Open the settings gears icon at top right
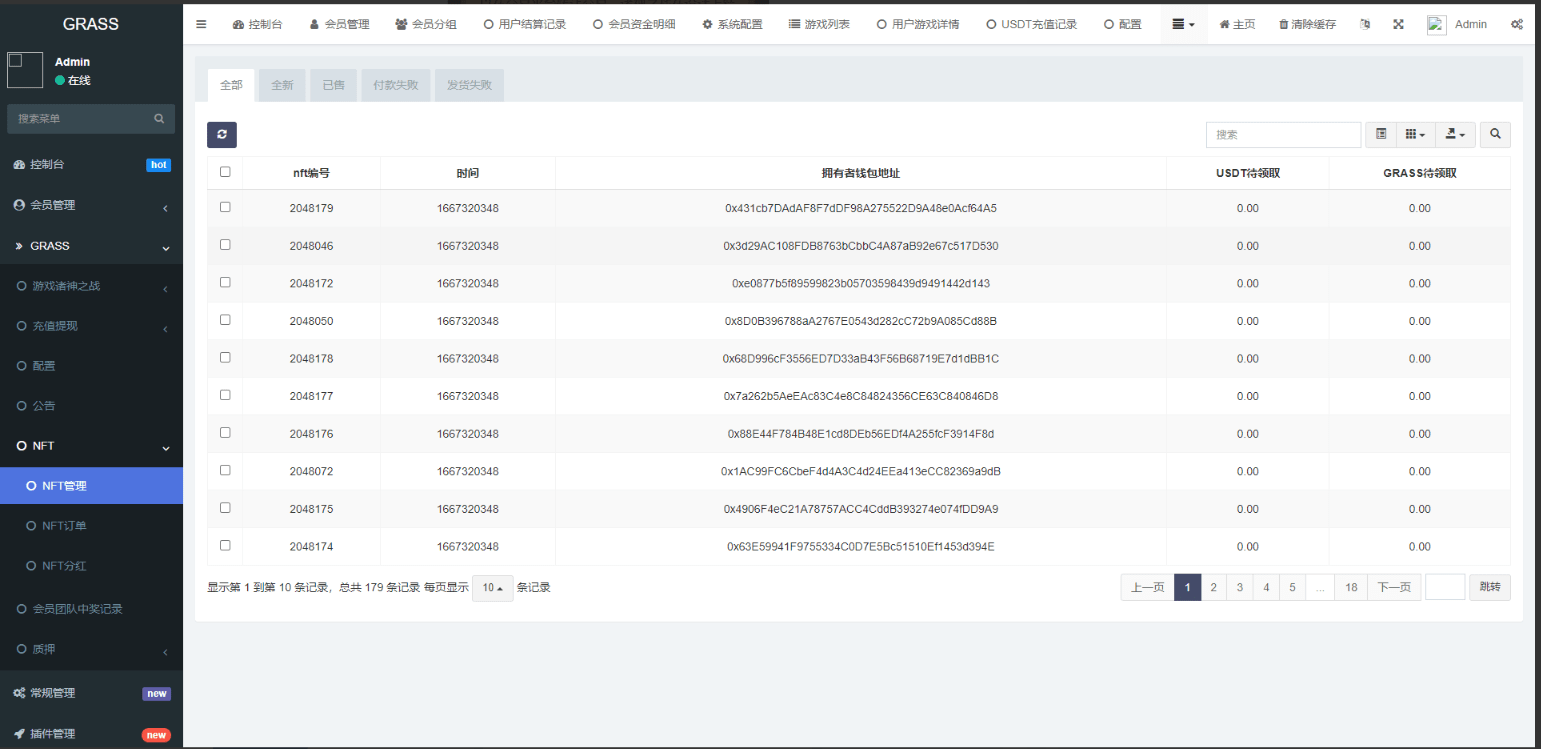1541x749 pixels. click(1517, 24)
